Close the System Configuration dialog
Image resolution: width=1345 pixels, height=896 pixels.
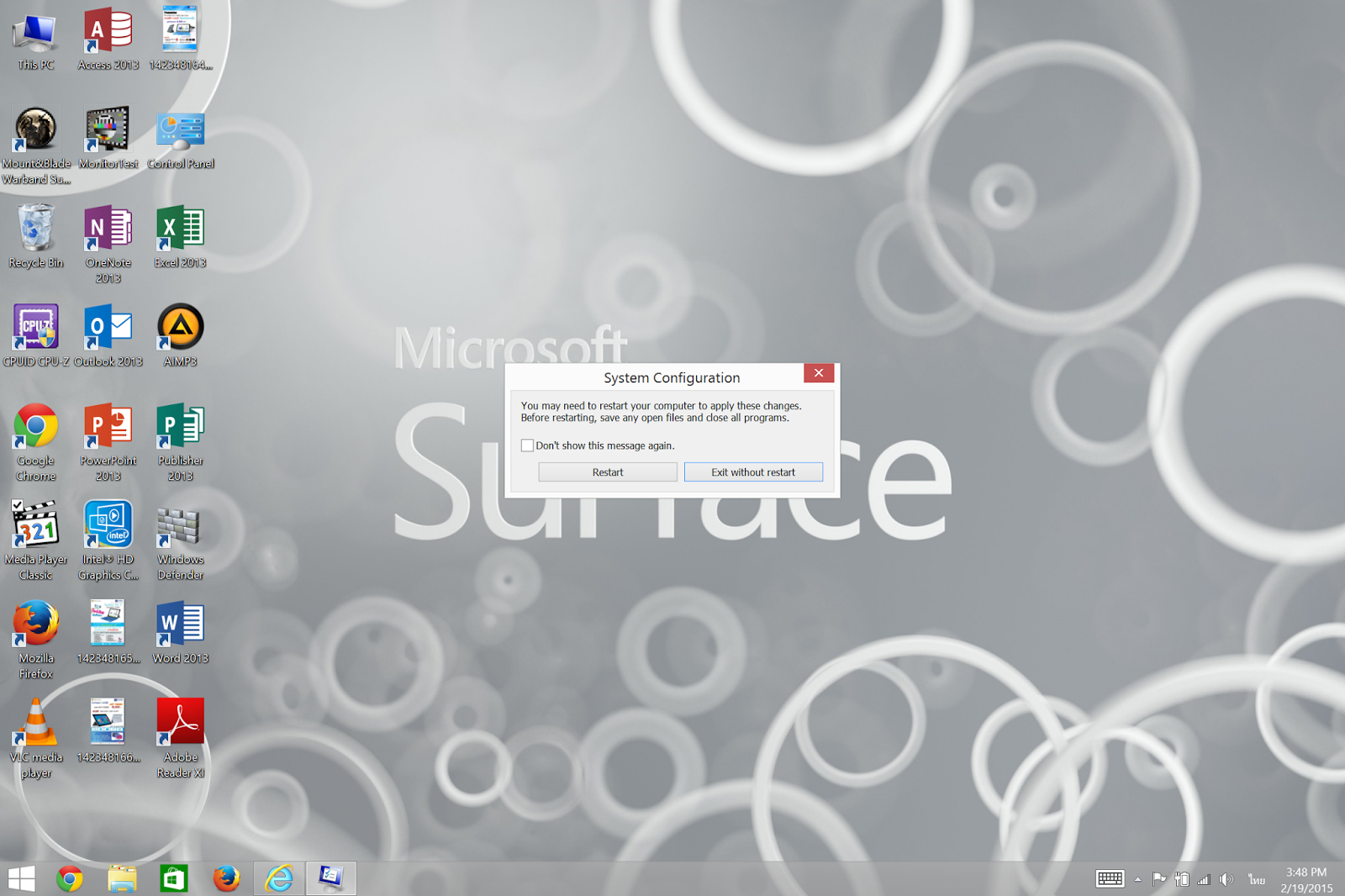(x=819, y=373)
